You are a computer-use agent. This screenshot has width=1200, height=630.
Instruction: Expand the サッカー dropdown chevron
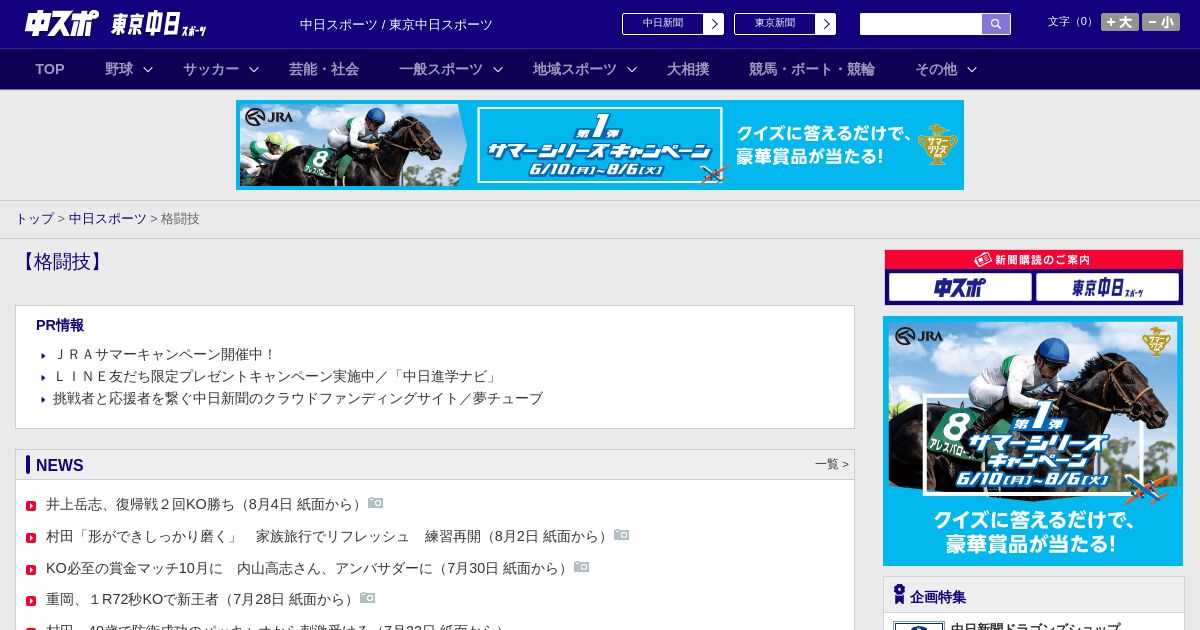pyautogui.click(x=254, y=70)
